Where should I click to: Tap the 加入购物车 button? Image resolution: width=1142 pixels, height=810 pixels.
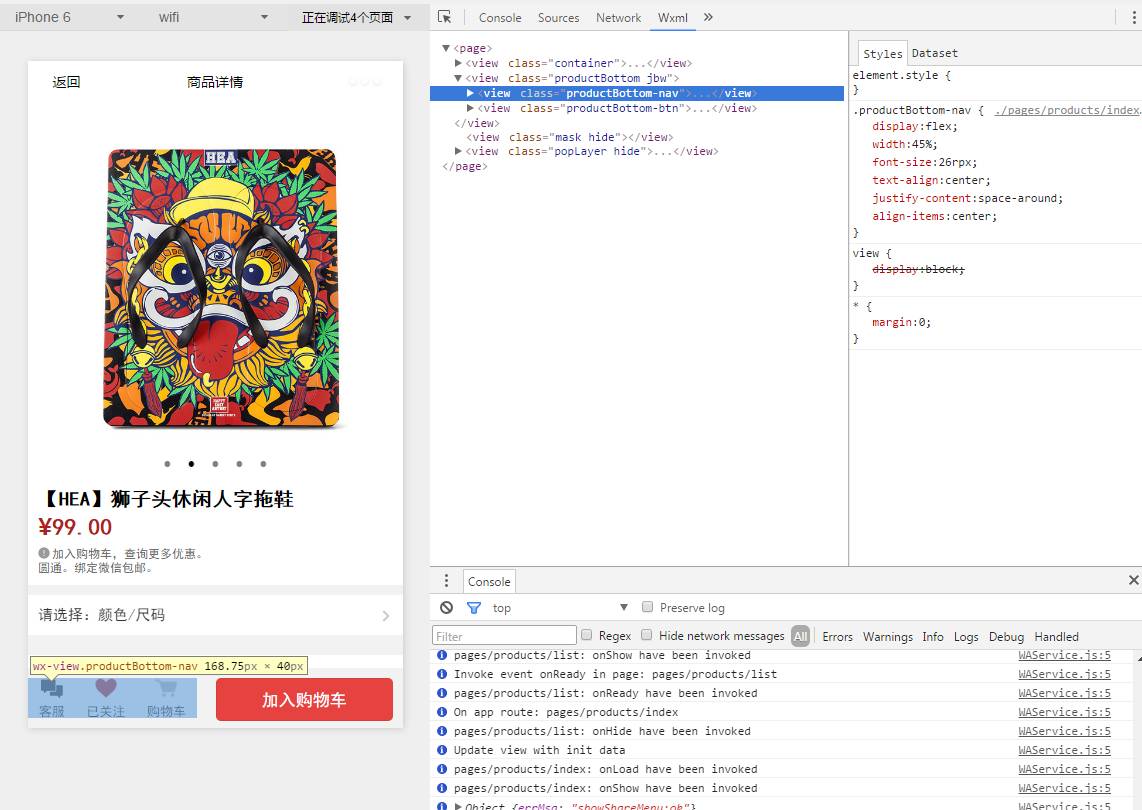pos(304,699)
